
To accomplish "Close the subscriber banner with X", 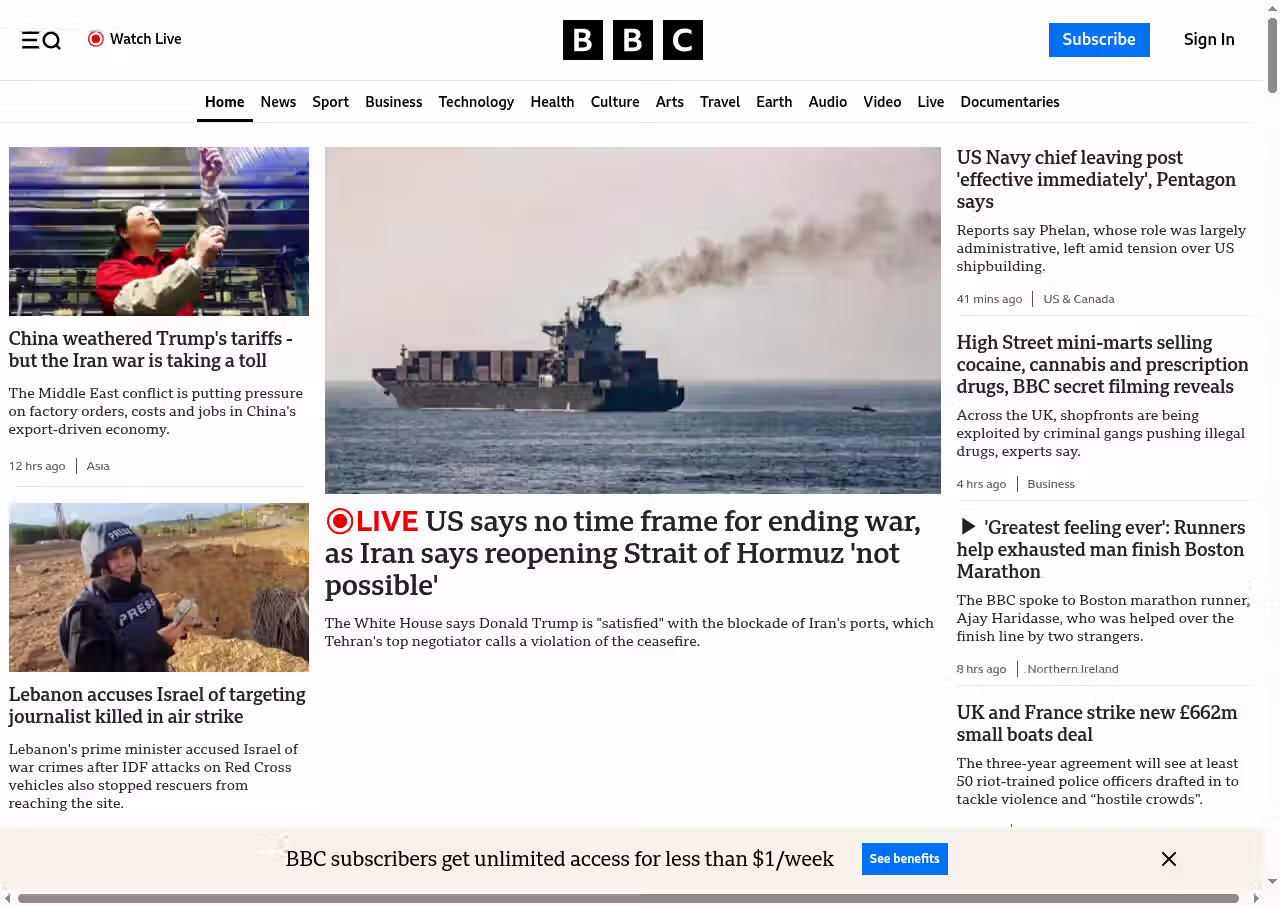I will tap(1168, 859).
